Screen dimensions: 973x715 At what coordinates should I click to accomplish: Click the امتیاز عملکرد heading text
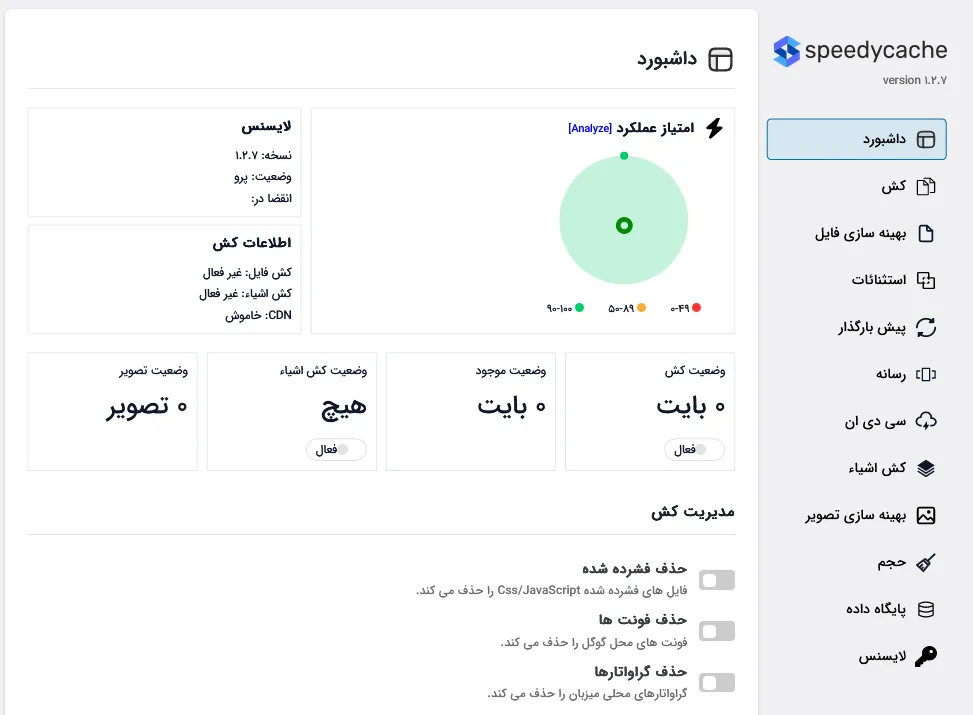click(655, 128)
